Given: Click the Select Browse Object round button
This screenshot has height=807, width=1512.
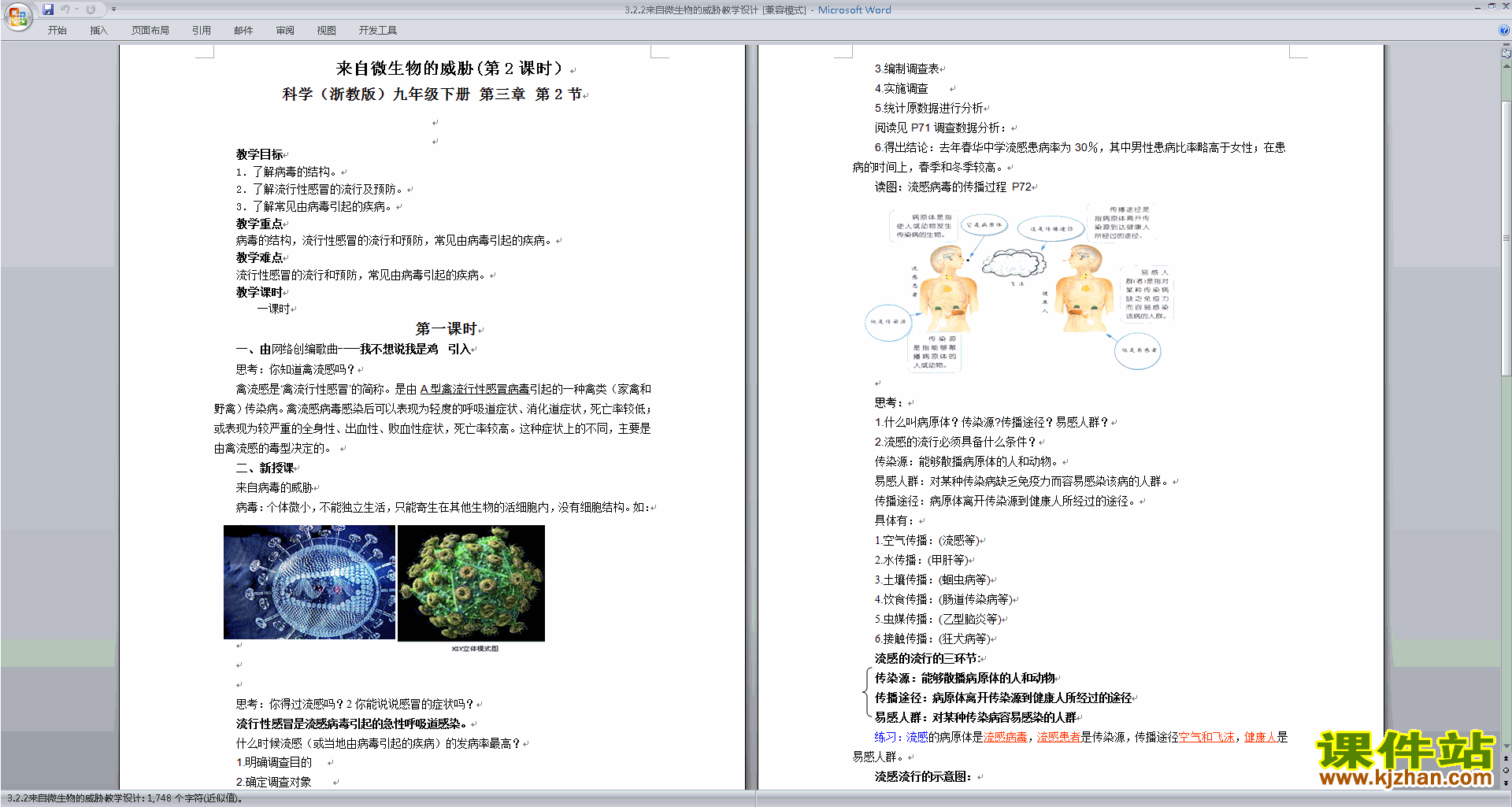Looking at the screenshot, I should 1506,771.
